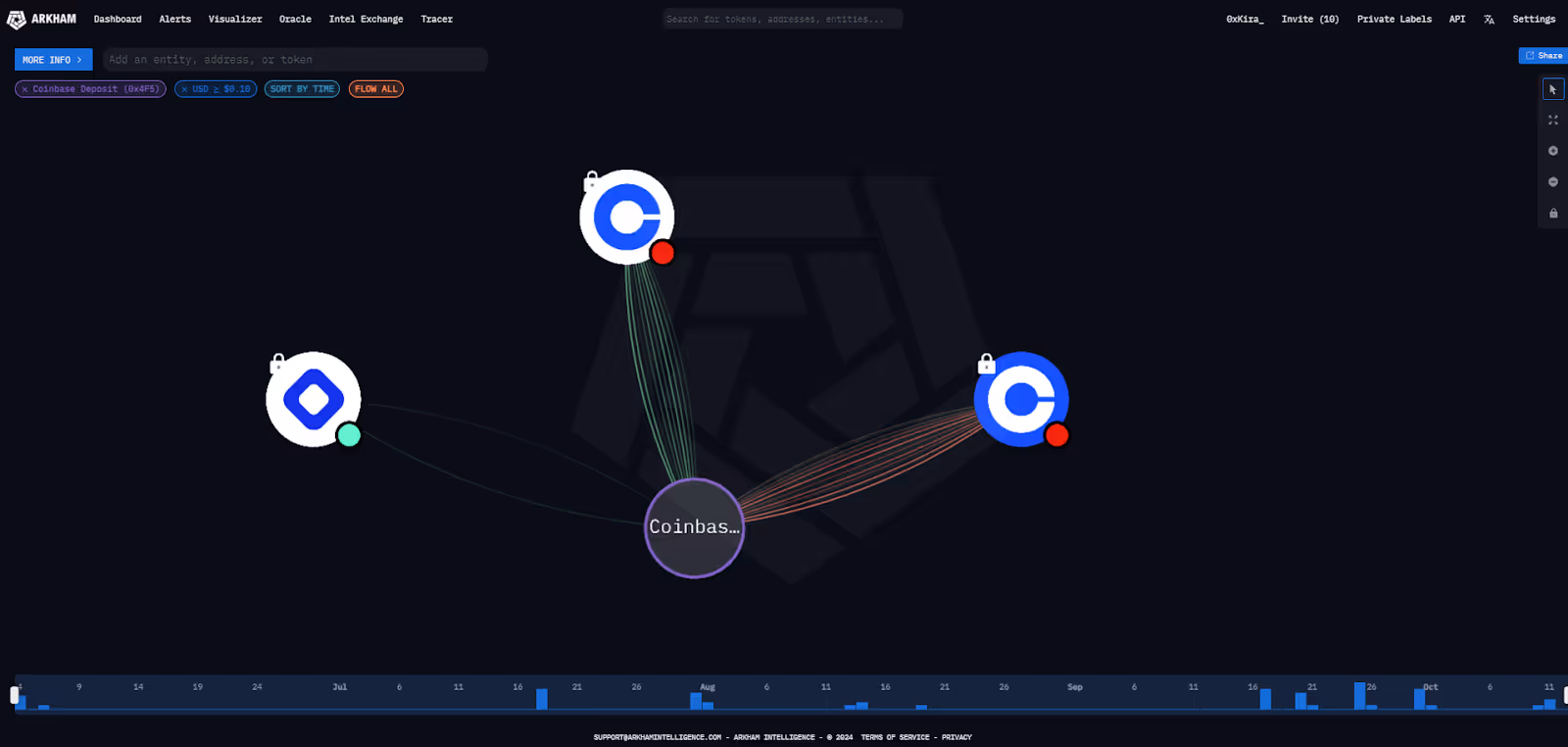Viewport: 1568px width, 747px height.
Task: Open the 0xKira_ account link
Action: [1245, 19]
